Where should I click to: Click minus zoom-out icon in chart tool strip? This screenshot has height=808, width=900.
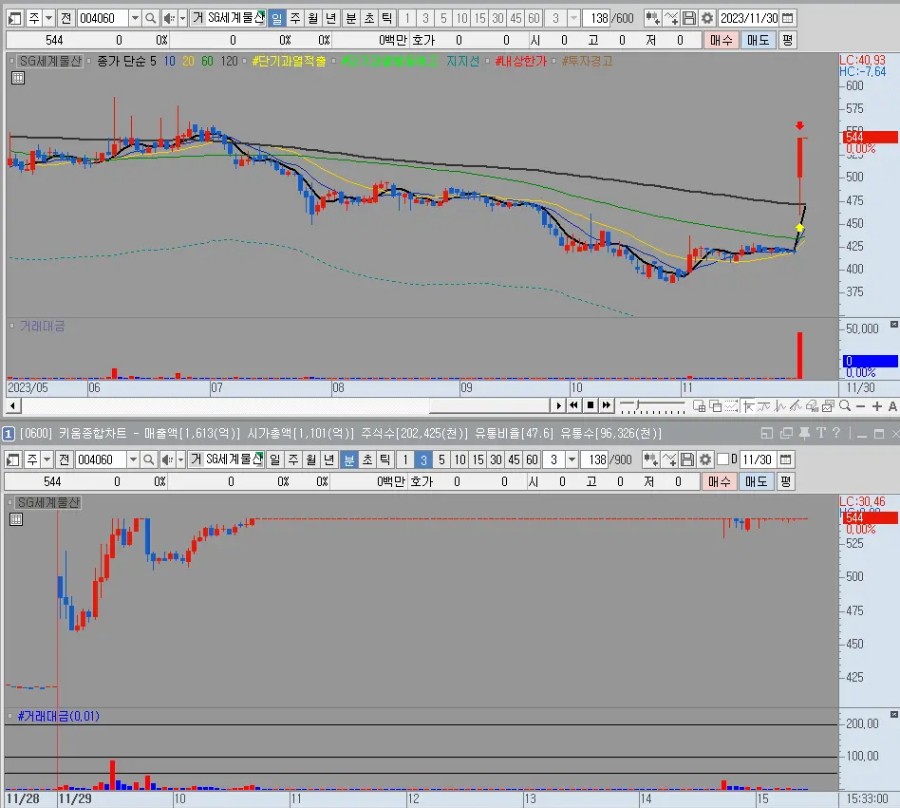(860, 406)
